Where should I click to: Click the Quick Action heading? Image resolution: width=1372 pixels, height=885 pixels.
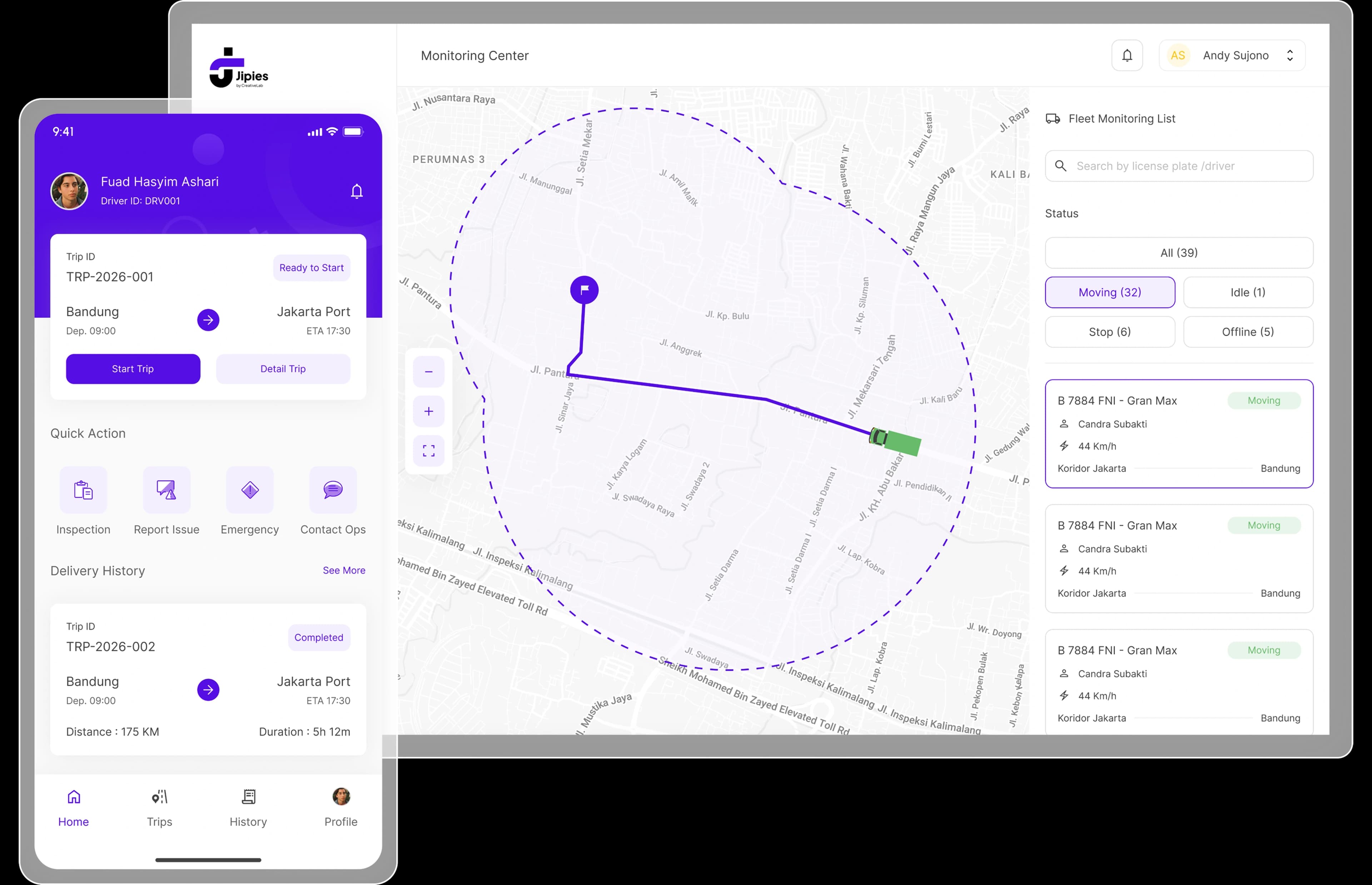point(88,434)
